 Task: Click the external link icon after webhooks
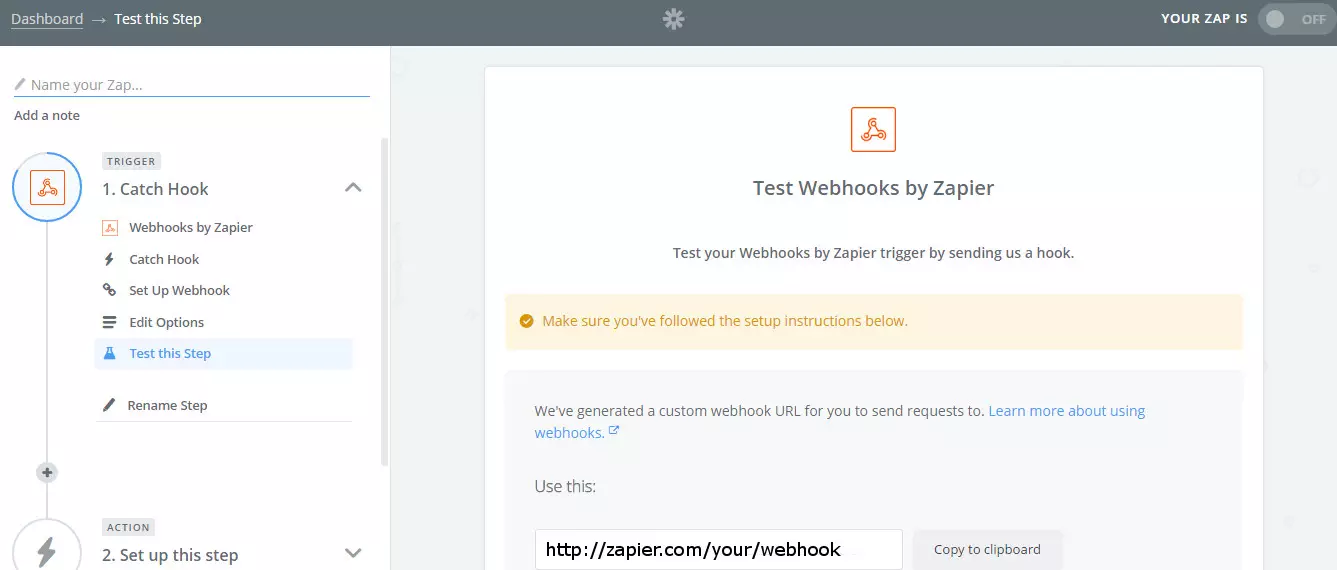point(614,431)
